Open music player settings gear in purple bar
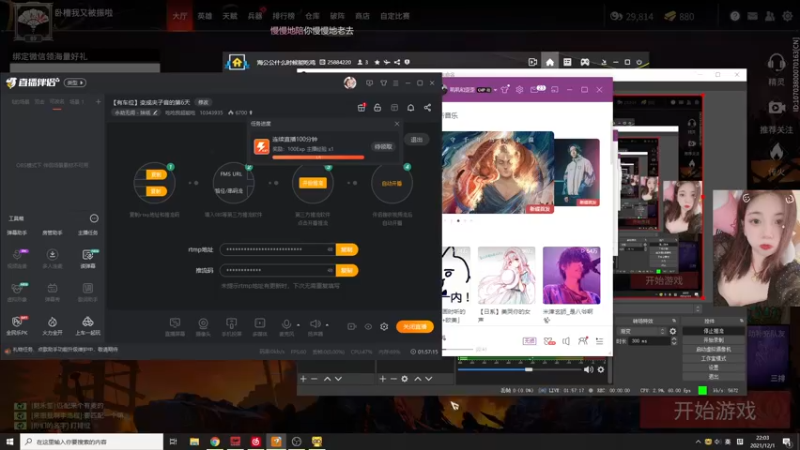The height and width of the screenshot is (450, 800). coord(519,90)
